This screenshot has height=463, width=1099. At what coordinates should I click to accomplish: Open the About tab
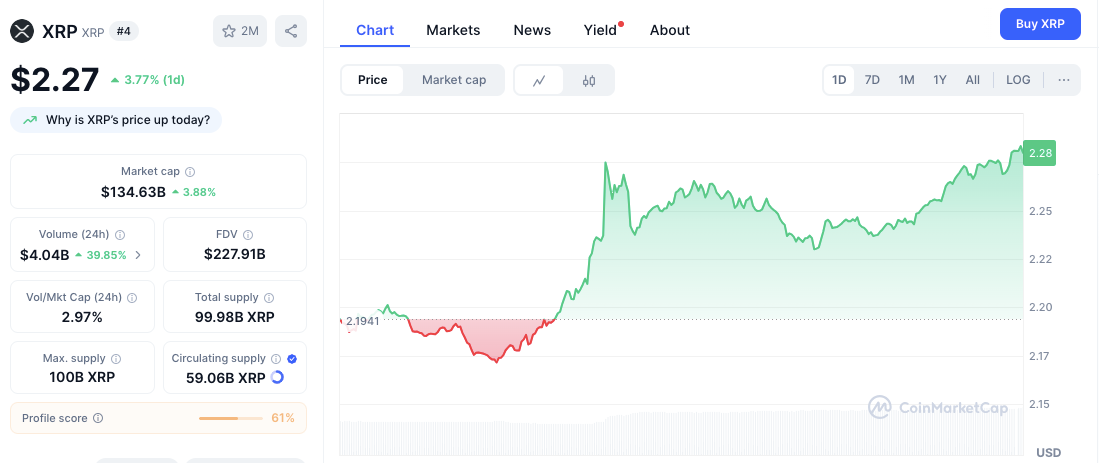[x=669, y=30]
